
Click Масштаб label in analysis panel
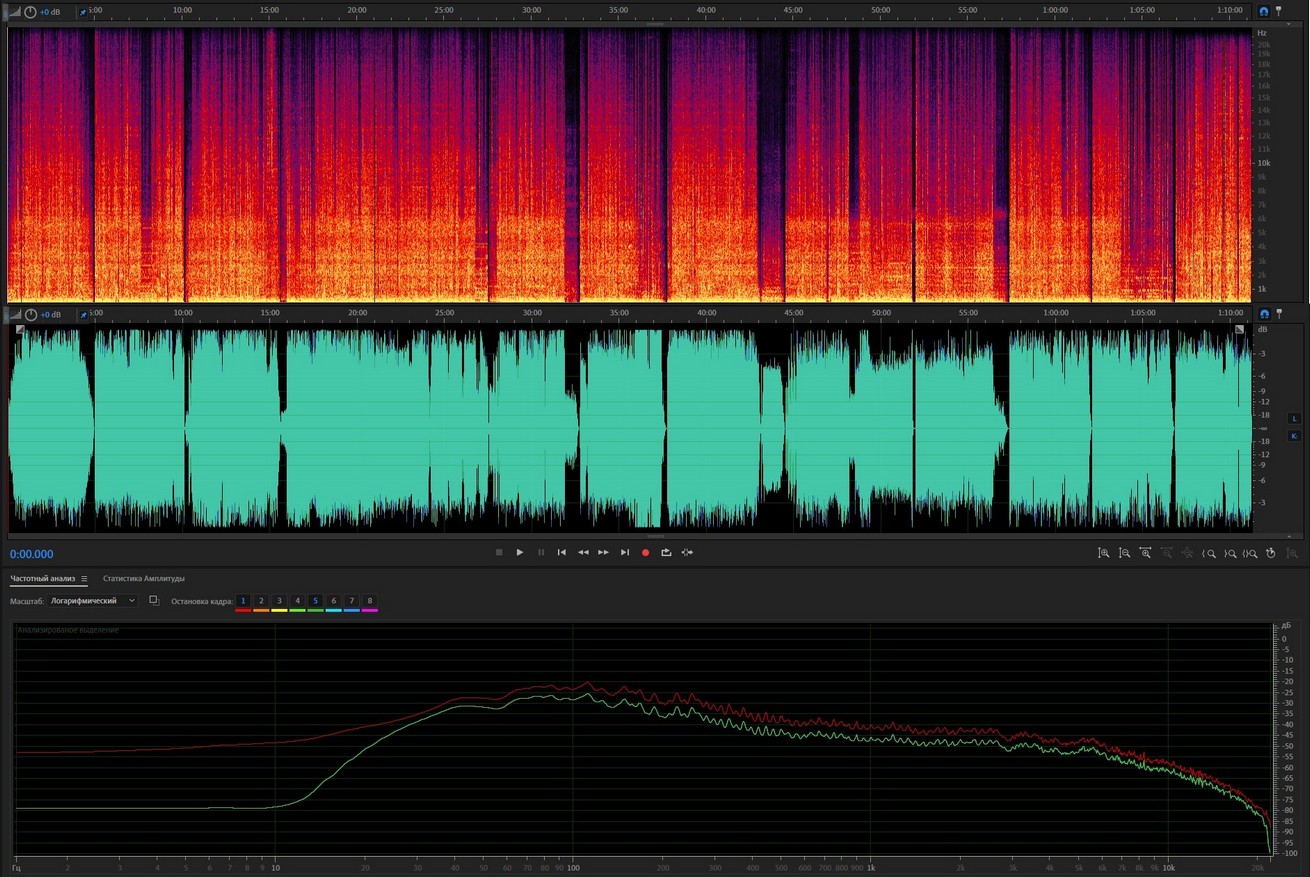(26, 601)
